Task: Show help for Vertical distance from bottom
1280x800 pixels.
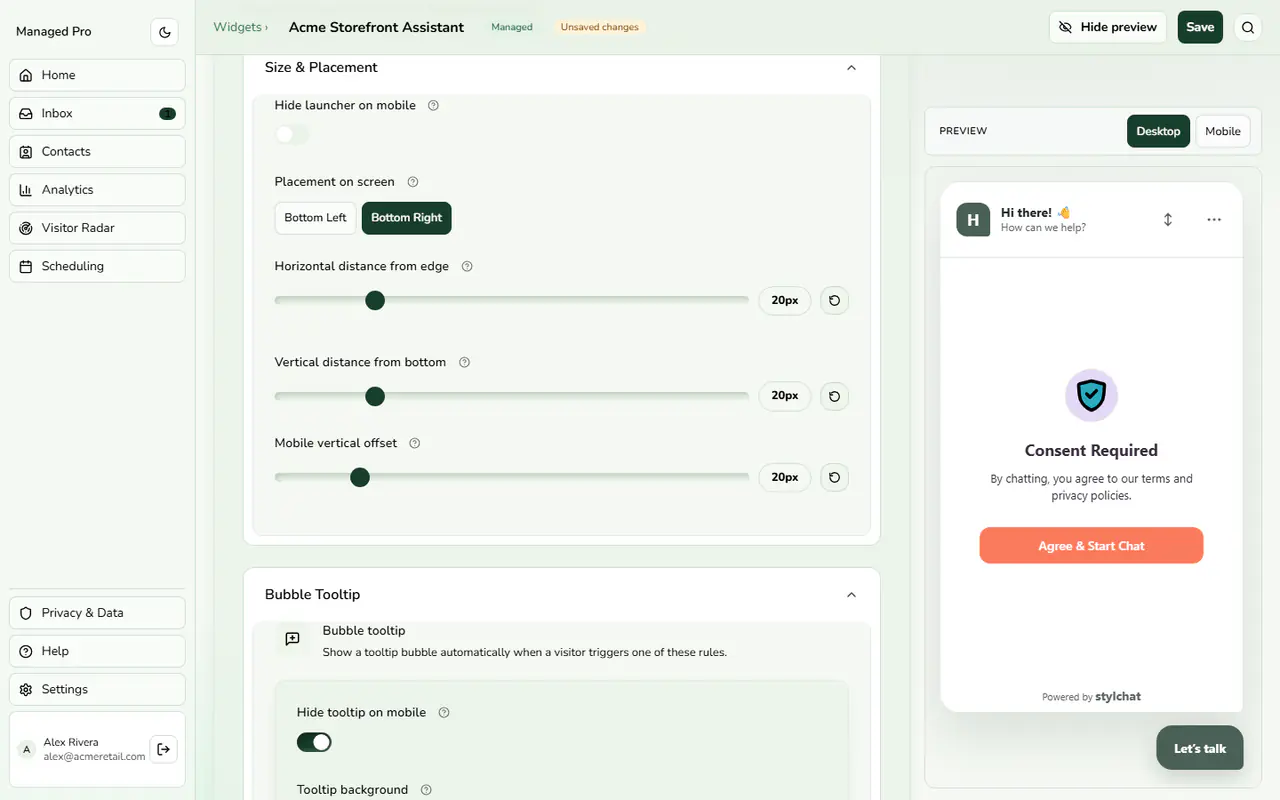Action: click(463, 362)
